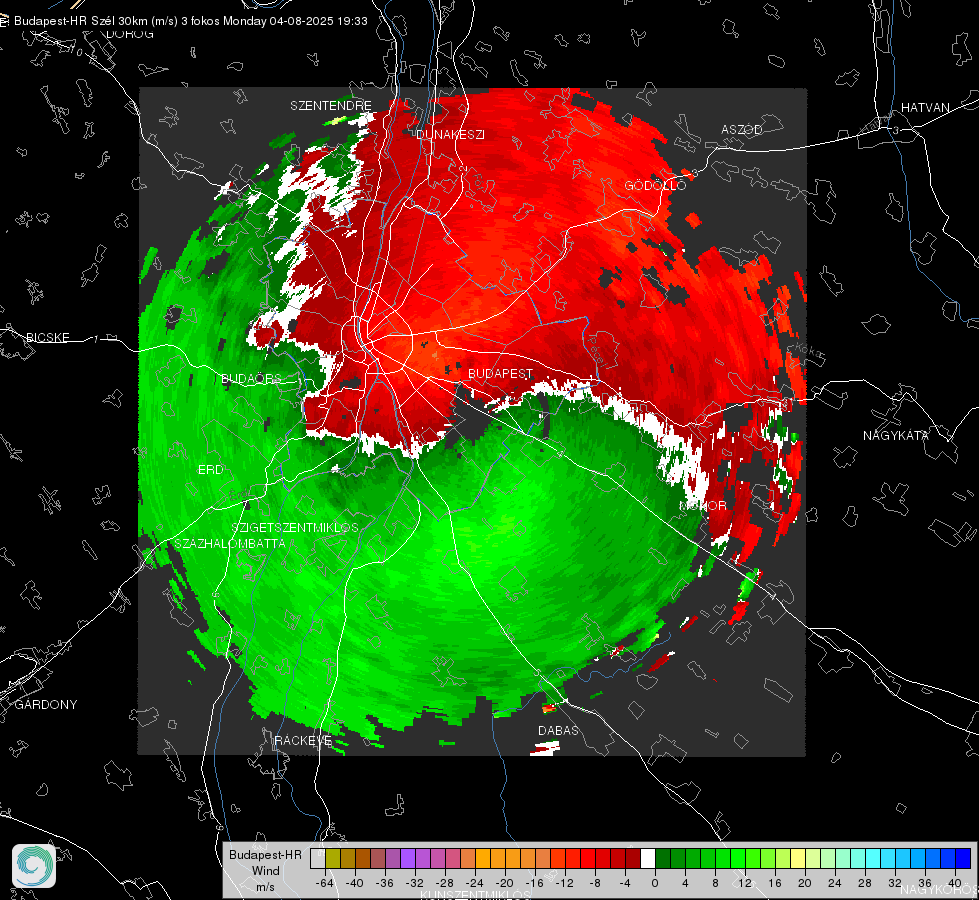The width and height of the screenshot is (979, 900).
Task: Click the ASZOD city label
Action: pos(742,129)
